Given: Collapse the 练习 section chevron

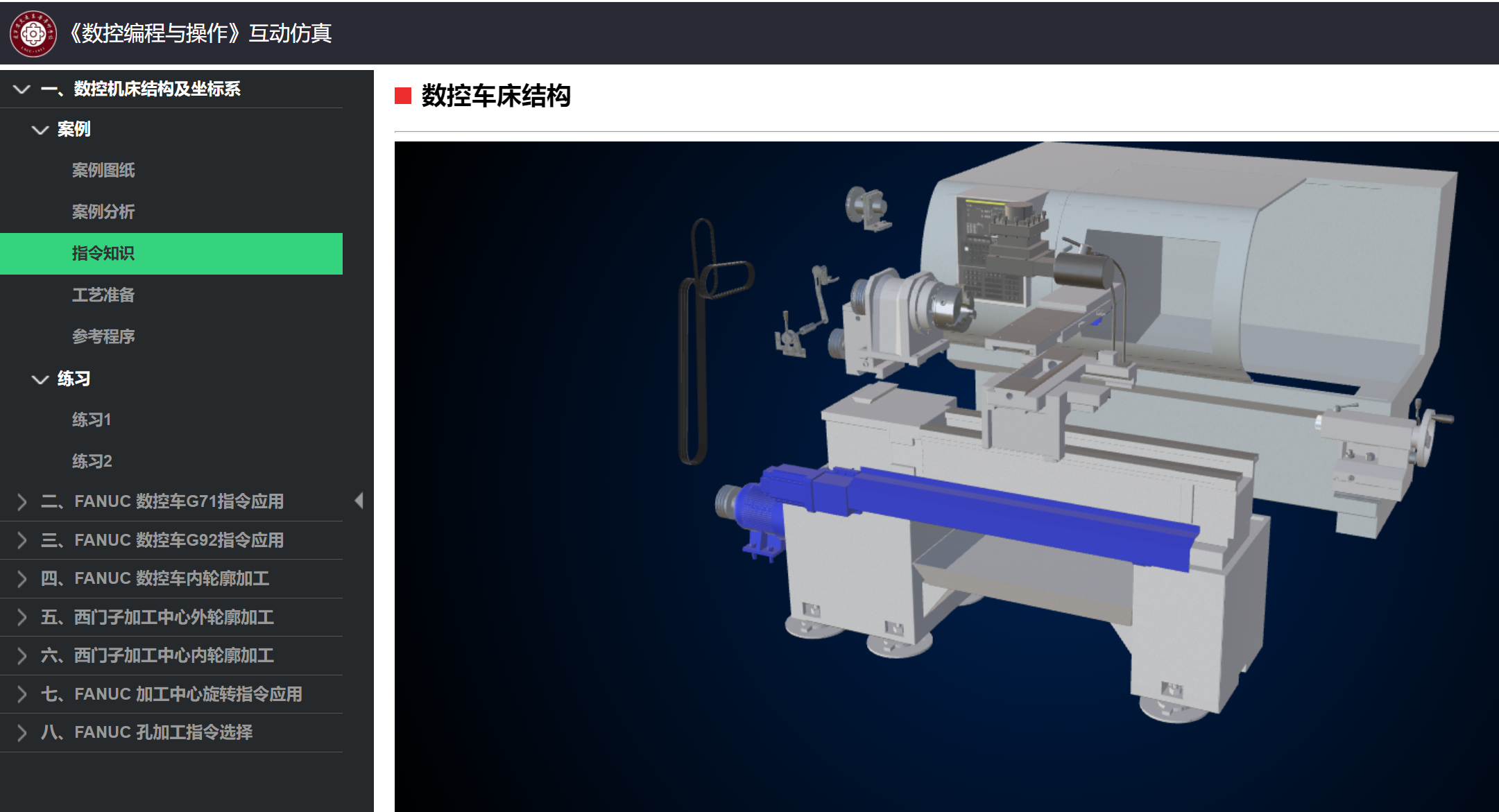Looking at the screenshot, I should click(x=40, y=379).
